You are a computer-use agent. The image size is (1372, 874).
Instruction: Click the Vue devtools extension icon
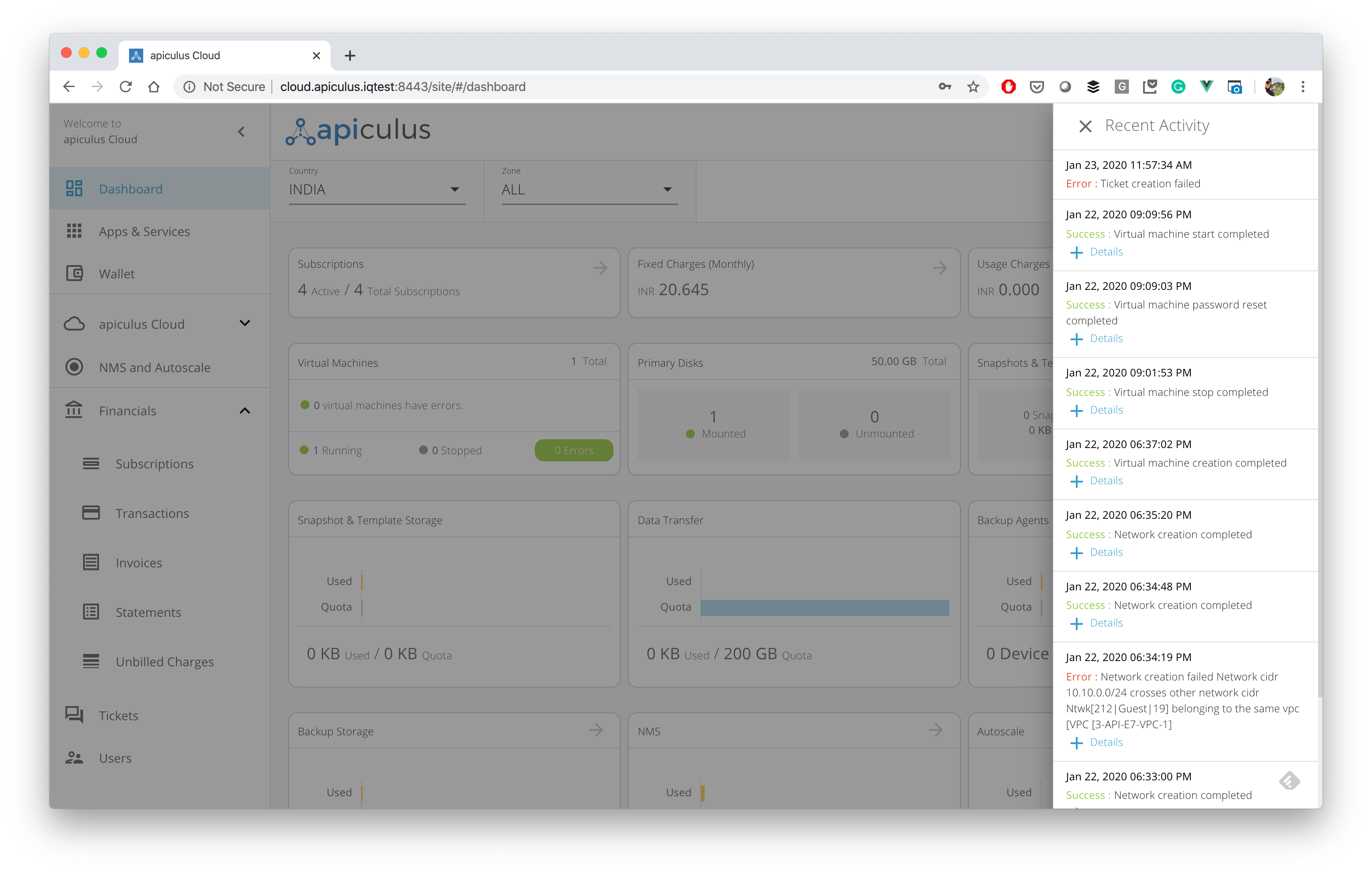(x=1206, y=87)
